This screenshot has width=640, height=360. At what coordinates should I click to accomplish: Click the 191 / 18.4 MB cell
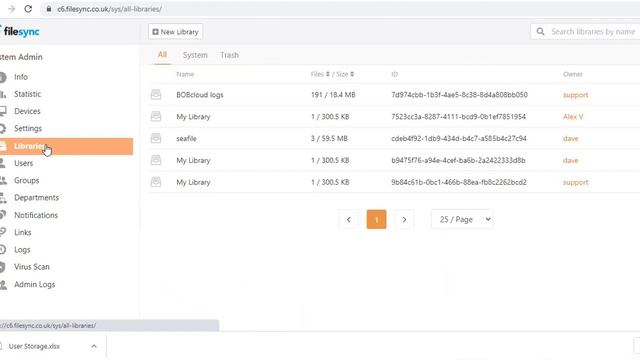333,95
